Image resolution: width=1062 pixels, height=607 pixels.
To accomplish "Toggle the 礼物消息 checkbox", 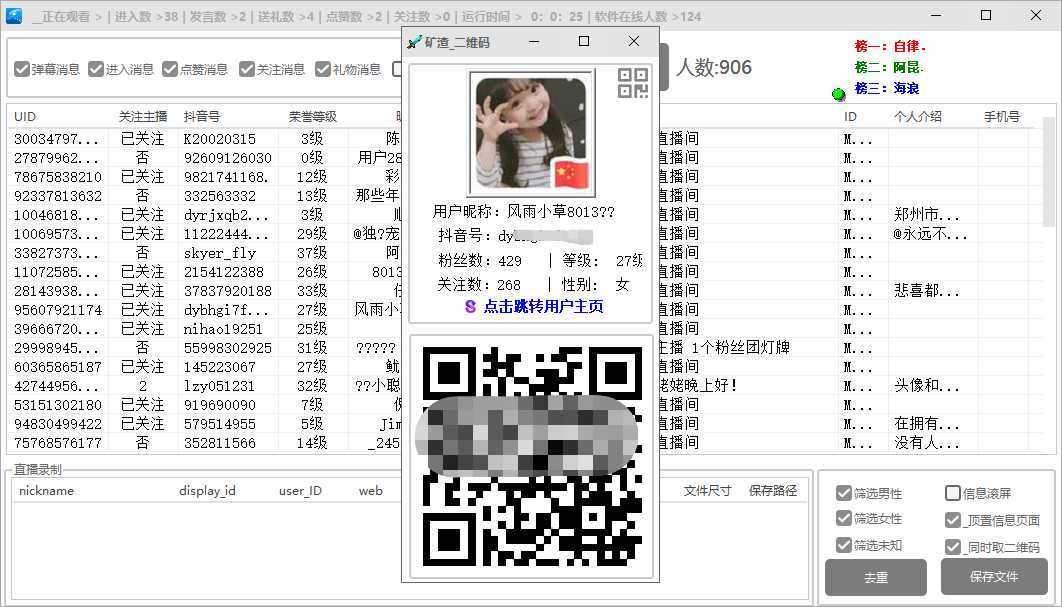I will click(x=320, y=70).
